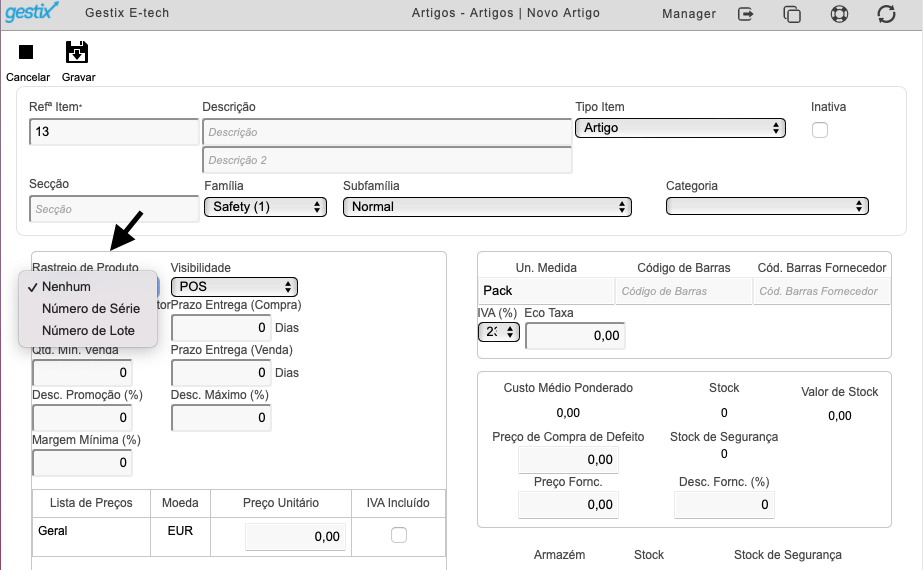
Task: Toggle the Inativa checkbox
Action: tap(819, 130)
